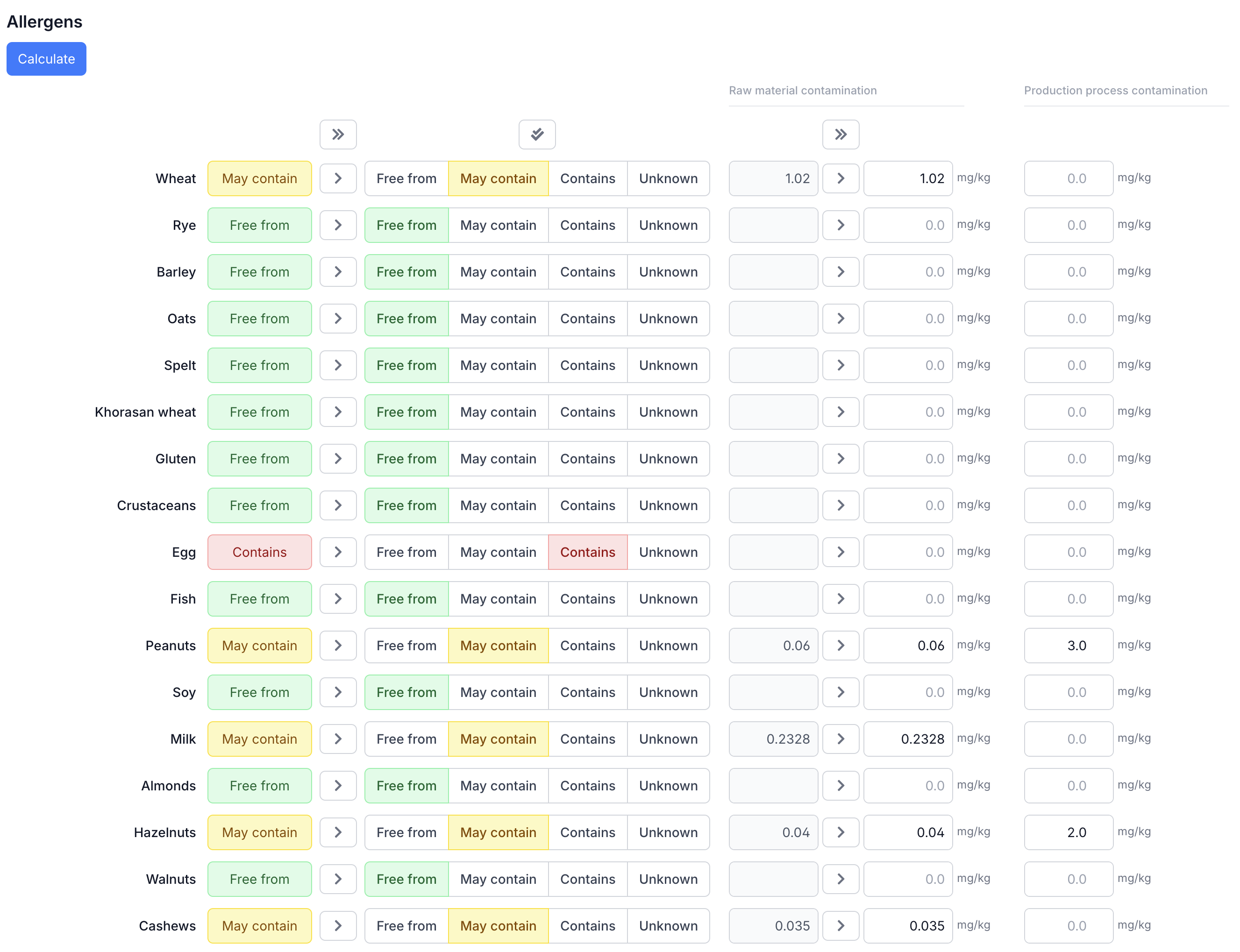Click the Egg row status copy arrow
The height and width of the screenshot is (952, 1240).
pyautogui.click(x=338, y=552)
